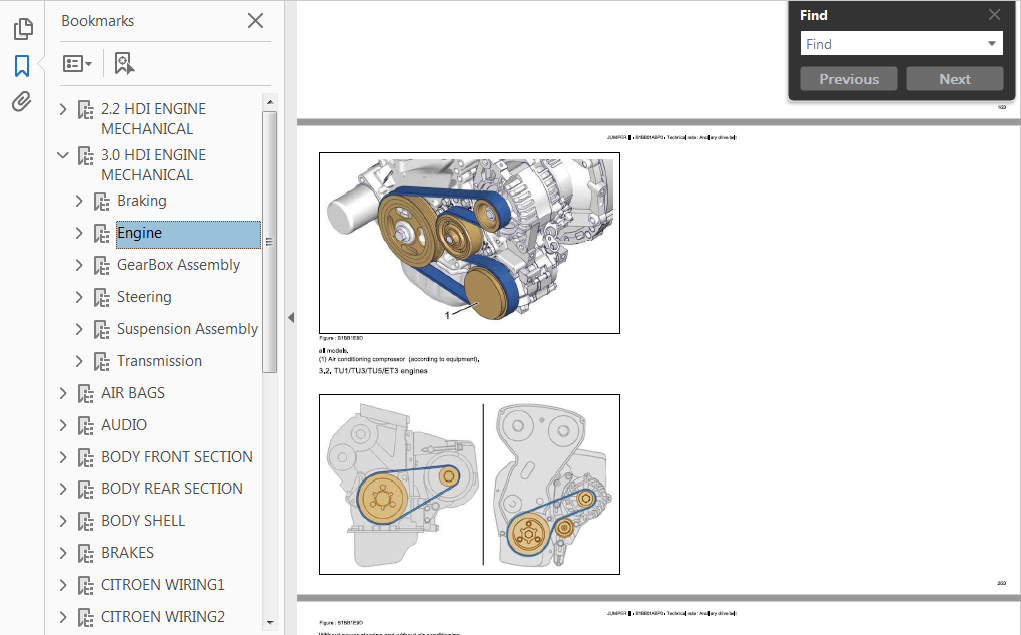Close the Find panel
The height and width of the screenshot is (635, 1021).
click(994, 14)
